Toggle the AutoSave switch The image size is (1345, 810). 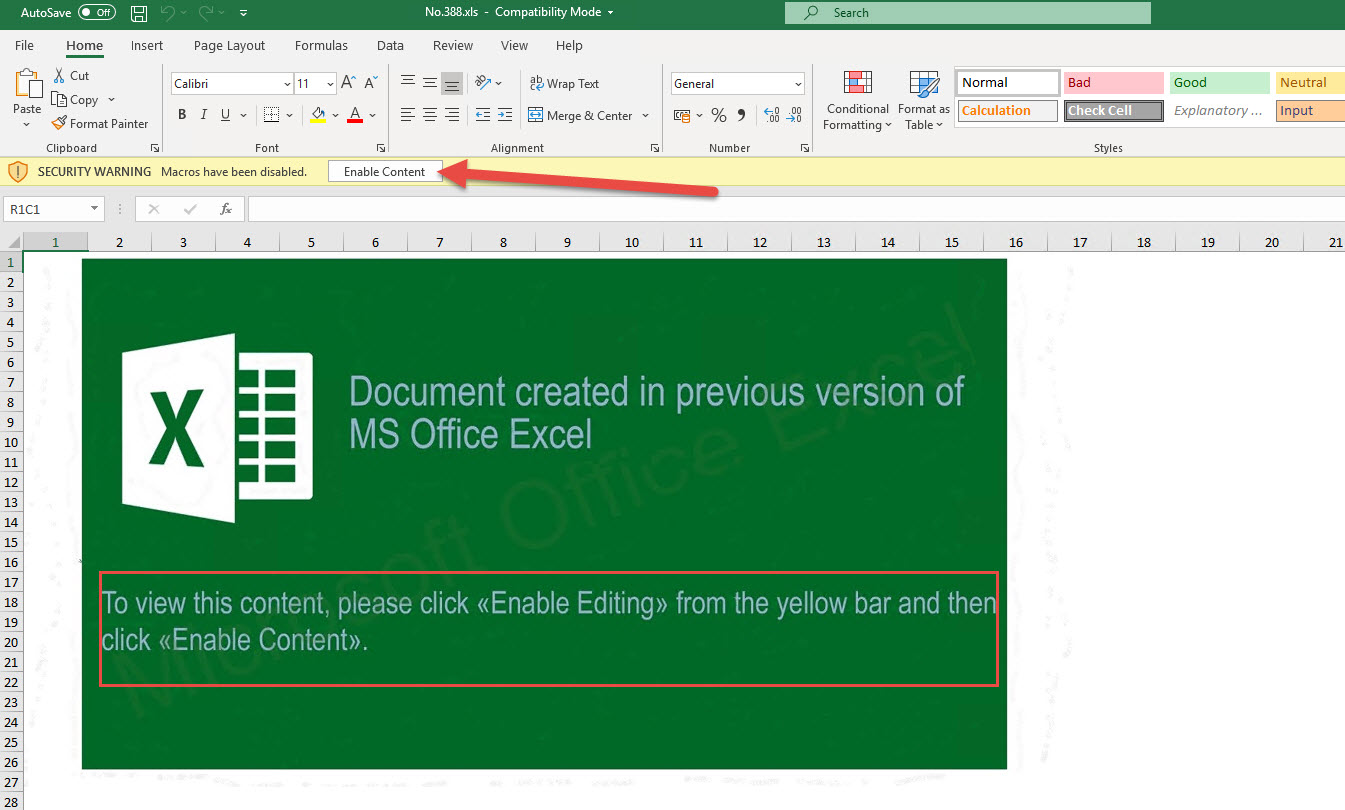(x=97, y=13)
